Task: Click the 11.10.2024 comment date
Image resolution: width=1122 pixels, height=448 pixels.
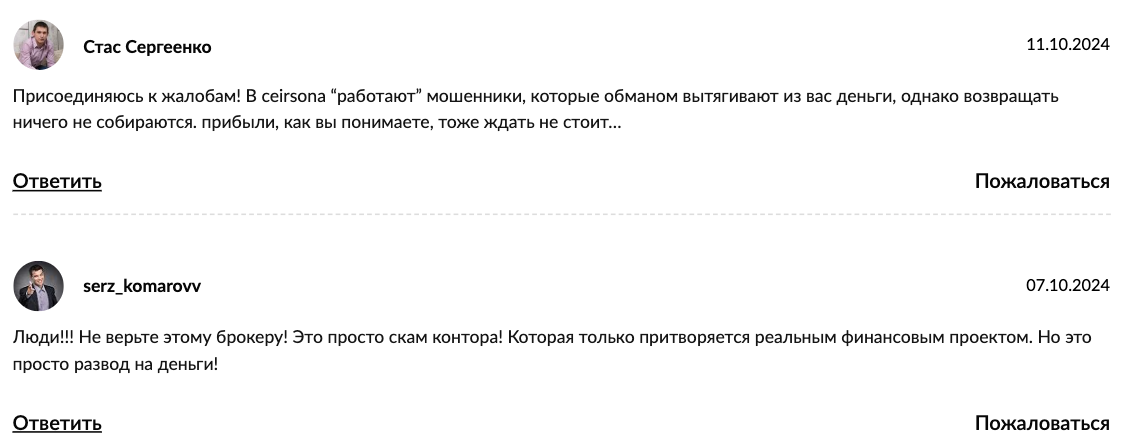Action: [x=1068, y=44]
